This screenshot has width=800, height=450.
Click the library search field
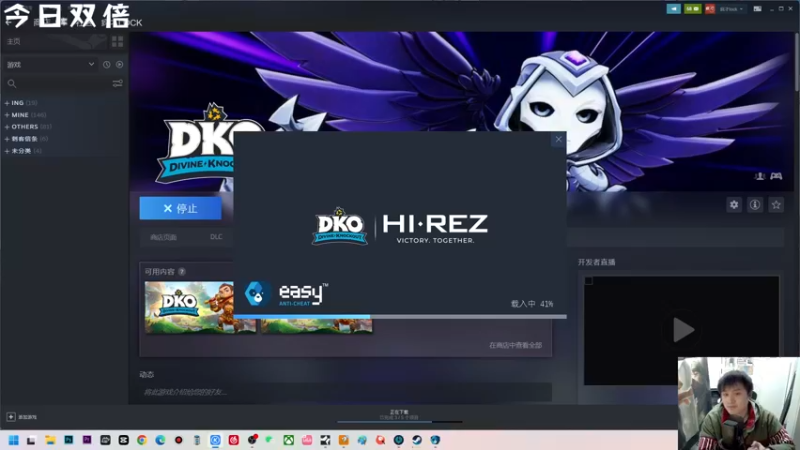57,83
